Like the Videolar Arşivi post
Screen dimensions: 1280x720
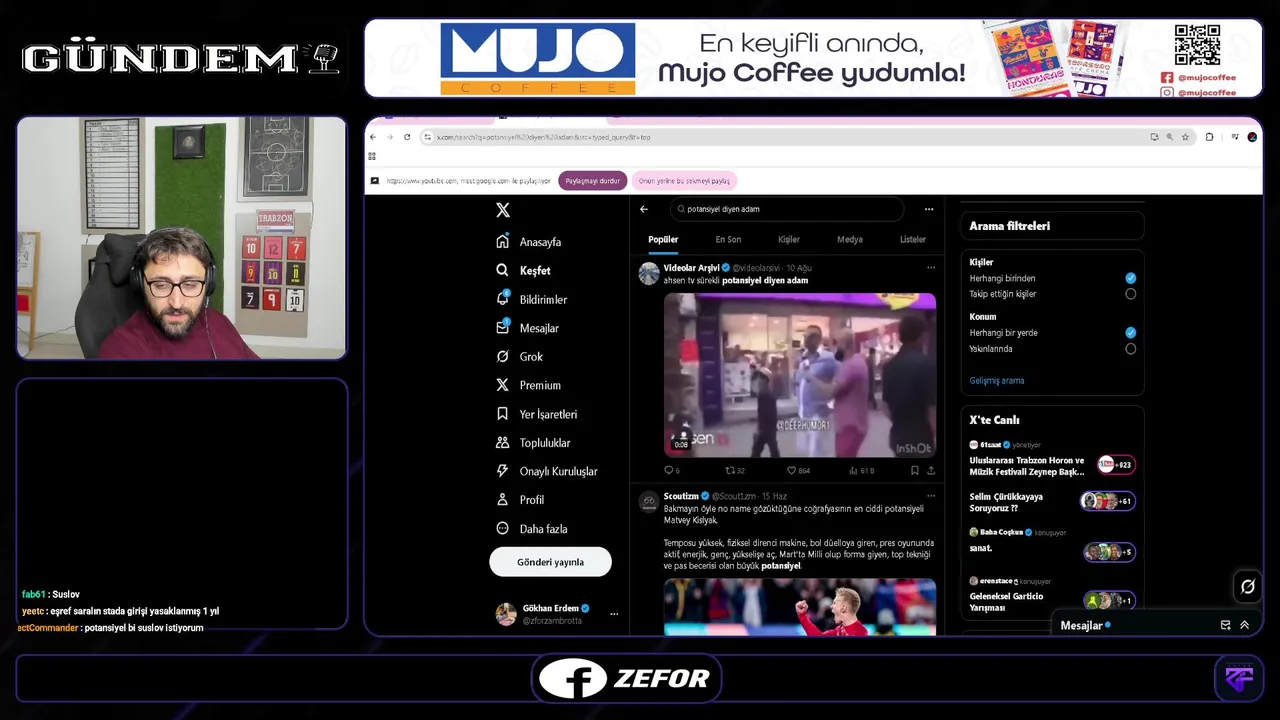point(798,470)
